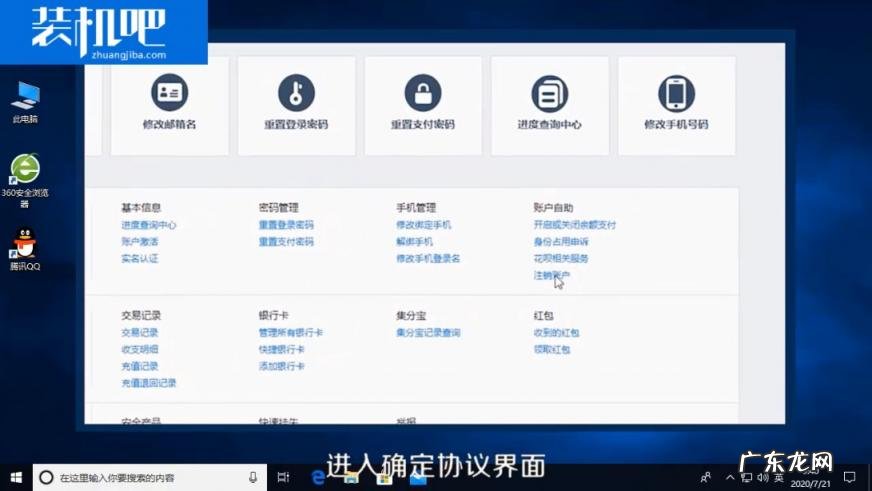Open the 修改绑定手机 link
This screenshot has height=491, width=872.
tap(424, 225)
